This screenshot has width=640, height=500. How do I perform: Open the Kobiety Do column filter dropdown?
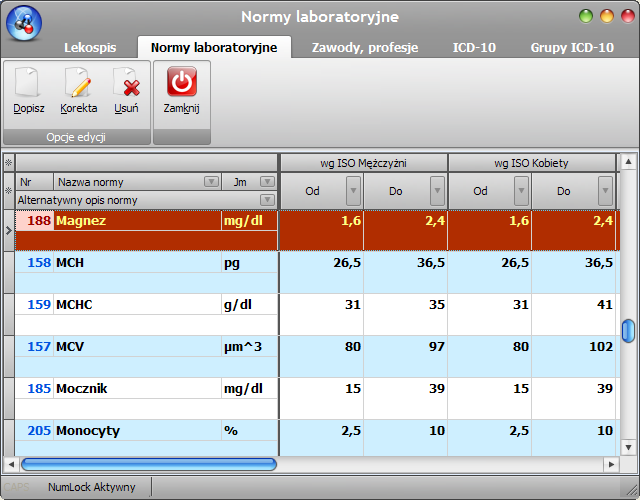(605, 191)
